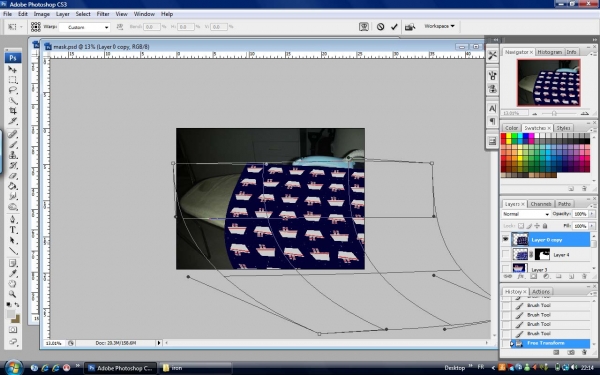Select the Rectangular Marquee tool
The image size is (600, 375).
pos(12,80)
